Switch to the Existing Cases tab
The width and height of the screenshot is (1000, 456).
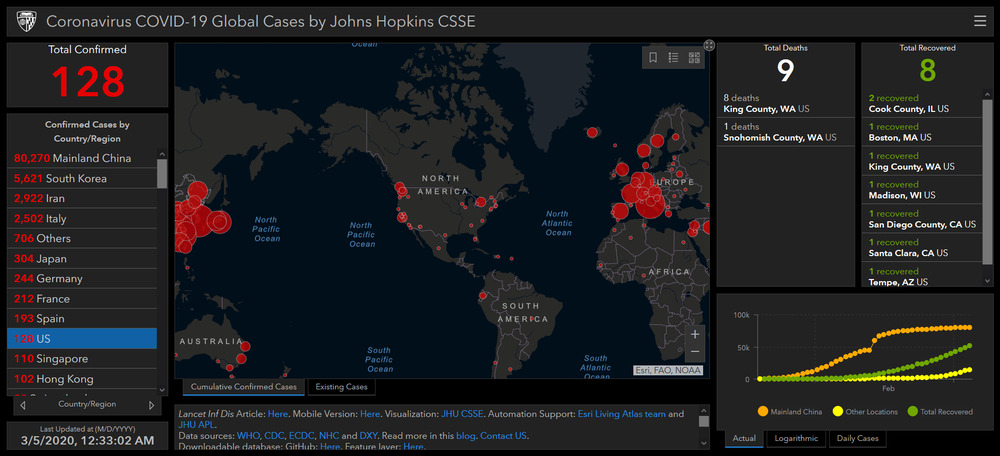point(342,387)
